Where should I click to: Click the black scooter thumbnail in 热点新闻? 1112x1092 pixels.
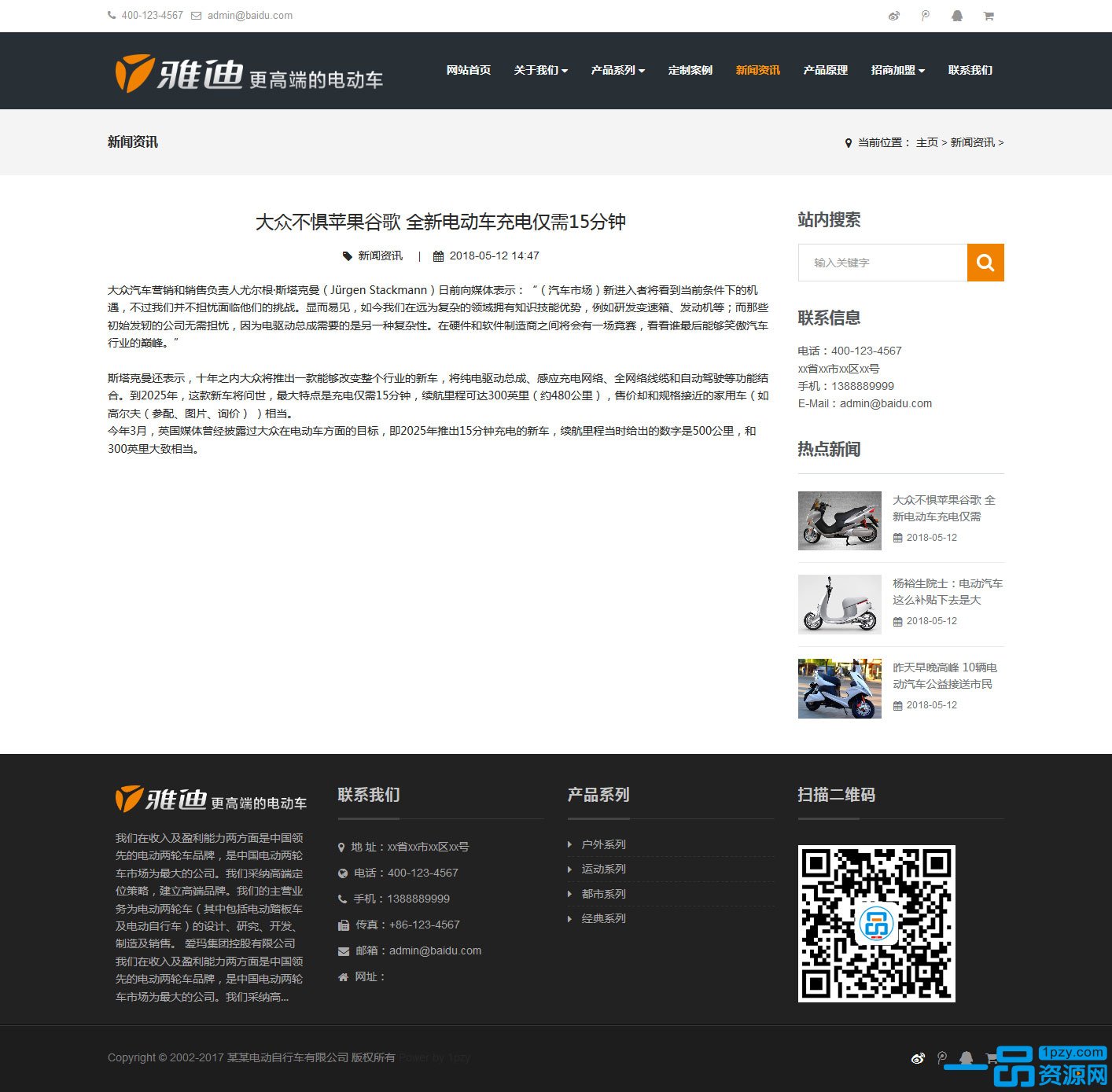point(840,520)
